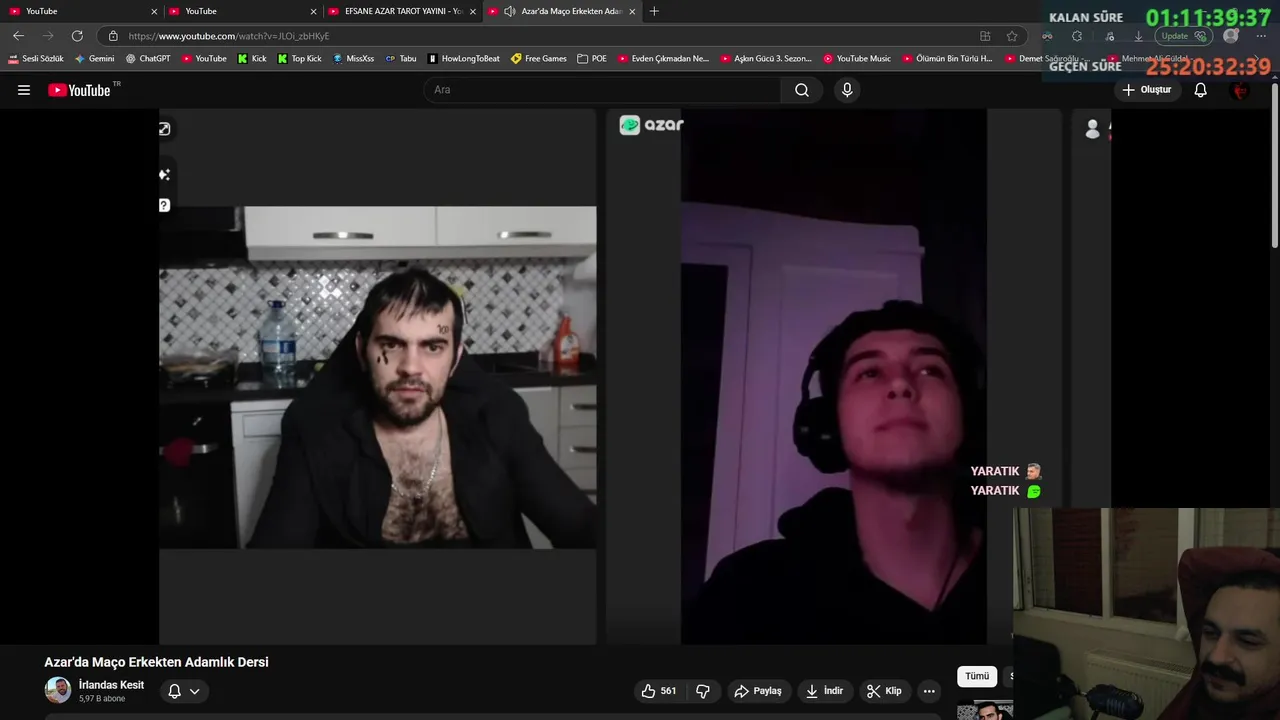The width and height of the screenshot is (1280, 720).
Task: Open the YouTube account avatar menu
Action: [x=1240, y=90]
